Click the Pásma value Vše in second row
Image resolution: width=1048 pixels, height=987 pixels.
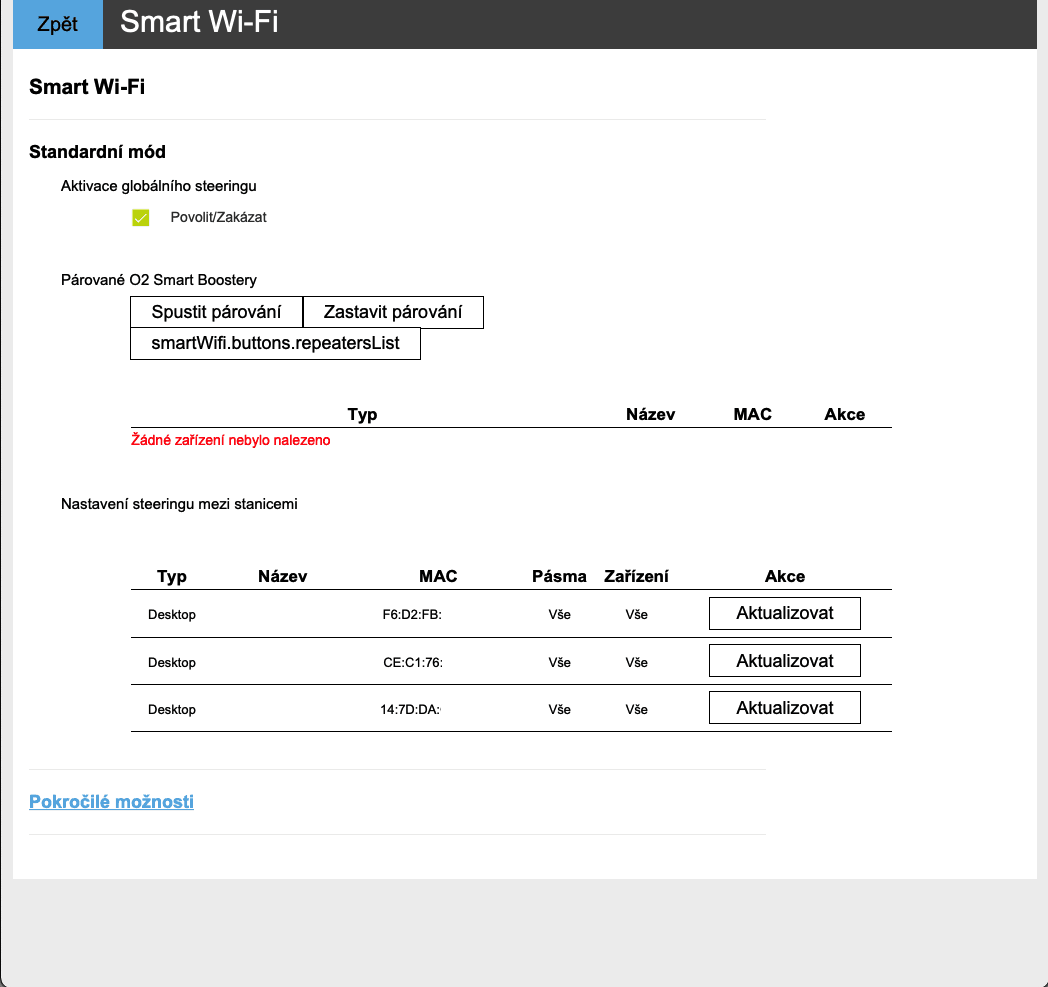point(559,662)
